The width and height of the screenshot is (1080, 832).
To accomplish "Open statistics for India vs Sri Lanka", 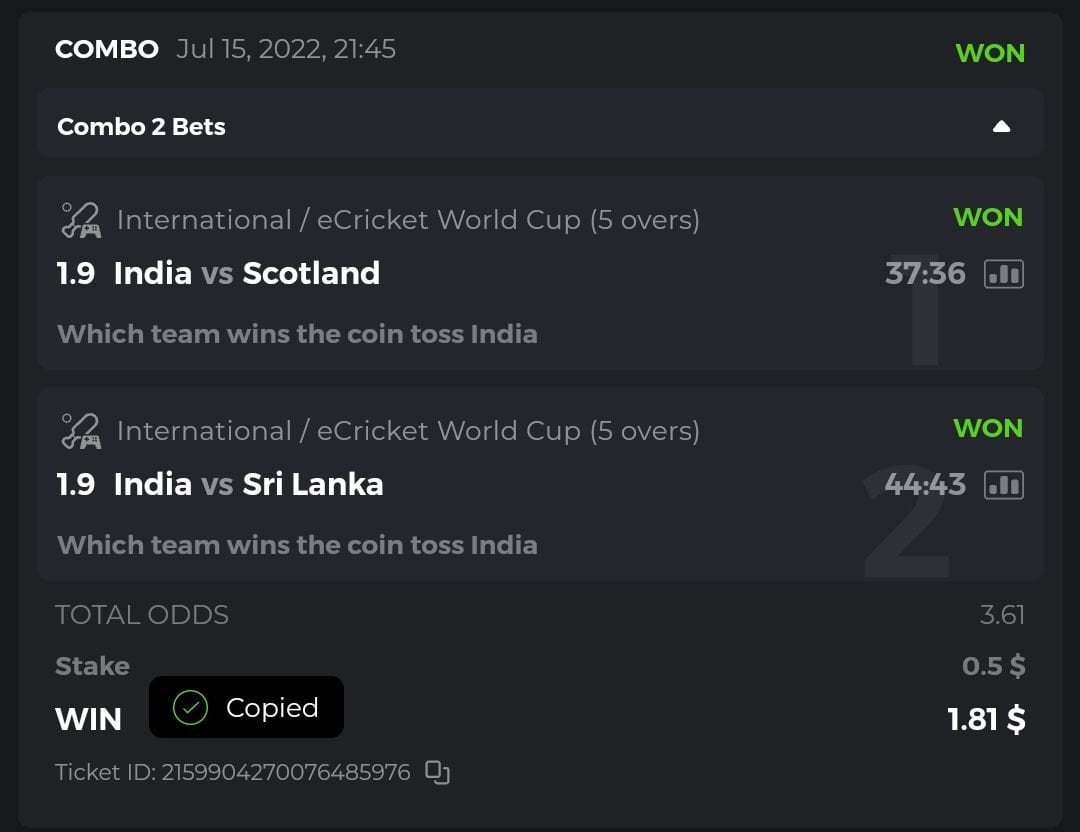I will [1004, 485].
